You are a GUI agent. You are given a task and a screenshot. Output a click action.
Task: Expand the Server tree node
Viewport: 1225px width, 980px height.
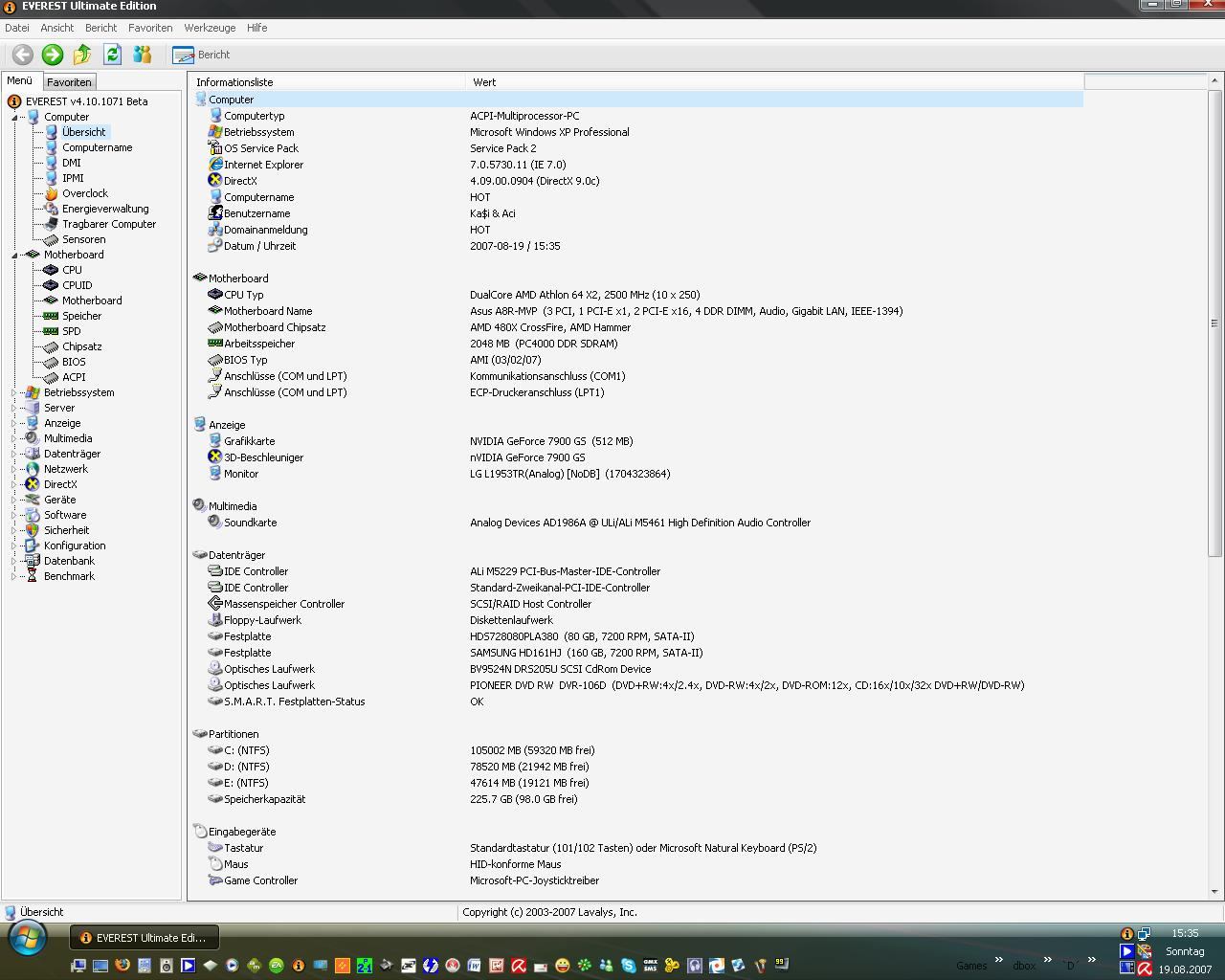coord(14,408)
